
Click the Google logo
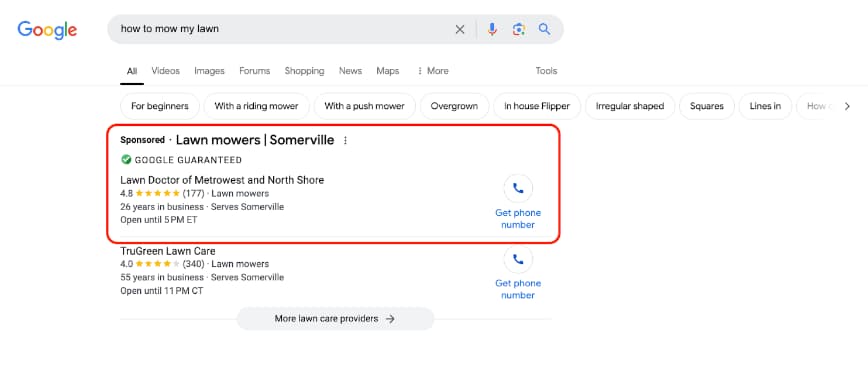(47, 29)
